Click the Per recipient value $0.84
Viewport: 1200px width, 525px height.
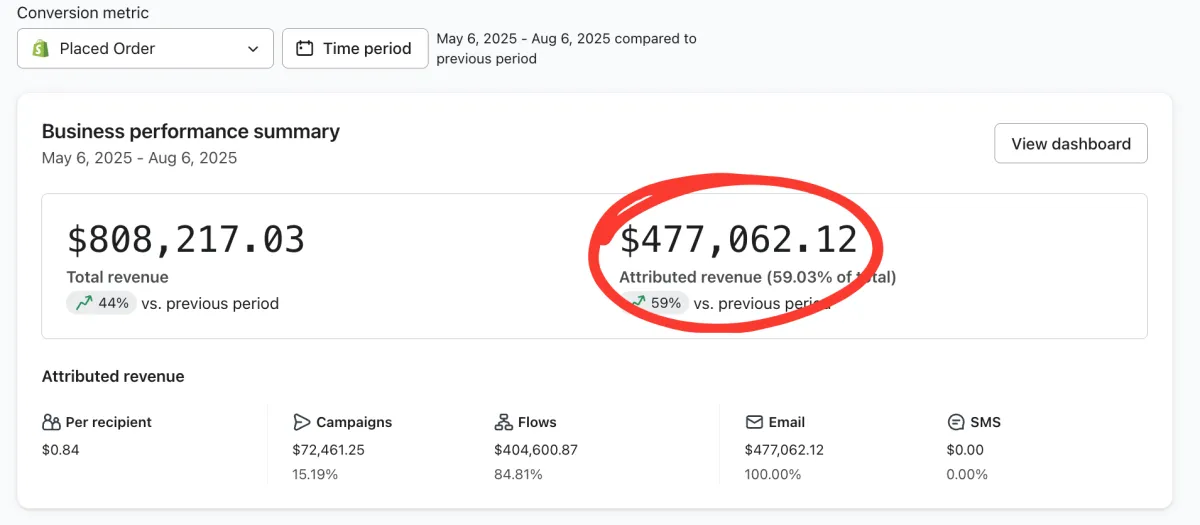click(60, 450)
